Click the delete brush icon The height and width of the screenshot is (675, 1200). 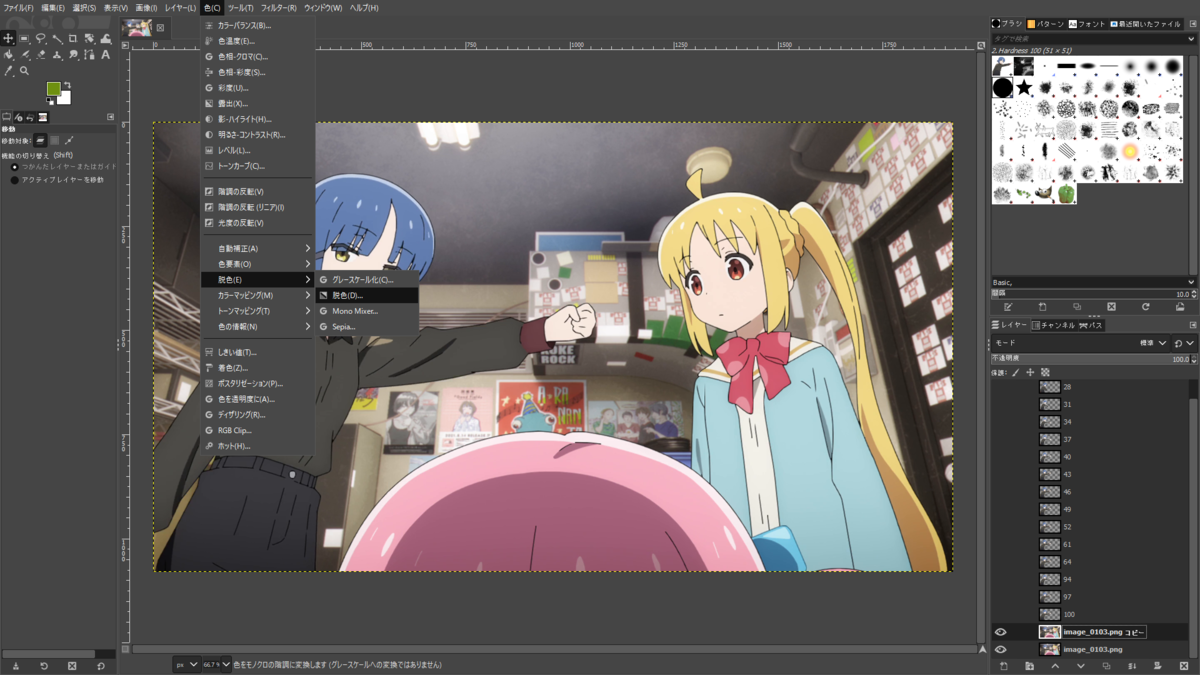tap(1111, 307)
